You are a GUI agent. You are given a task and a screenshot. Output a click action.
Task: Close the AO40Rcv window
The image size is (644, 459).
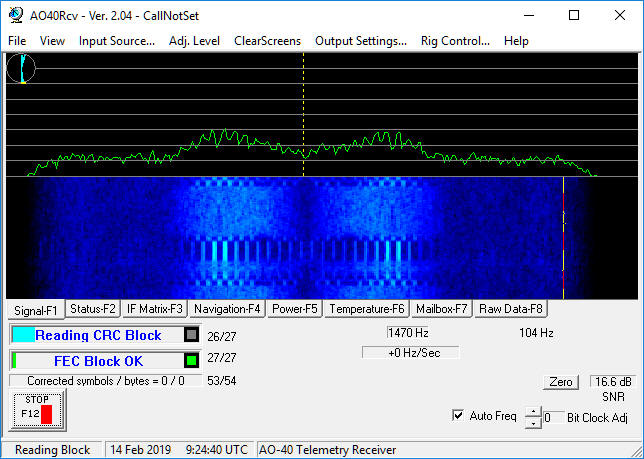click(x=620, y=16)
